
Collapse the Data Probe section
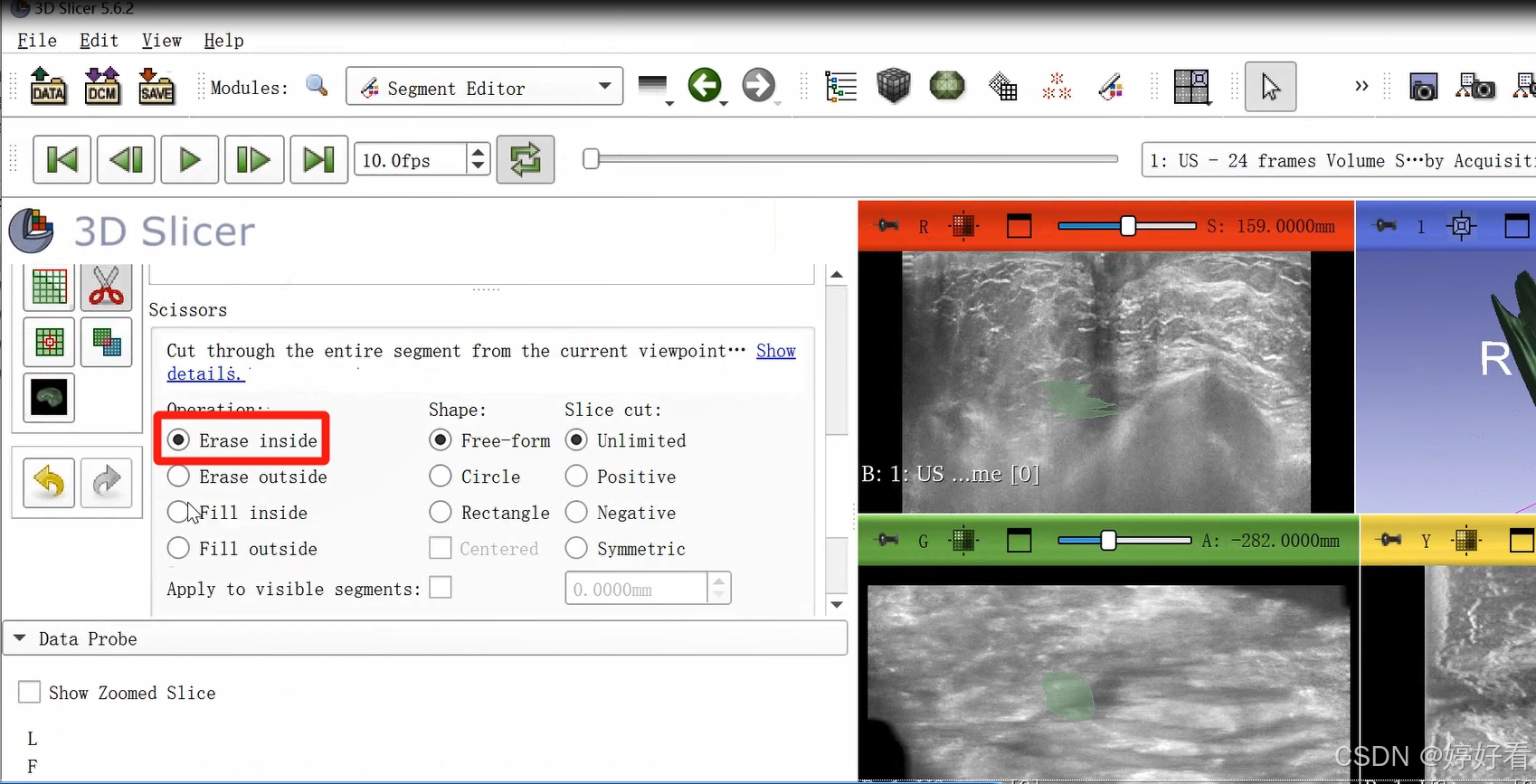click(19, 638)
